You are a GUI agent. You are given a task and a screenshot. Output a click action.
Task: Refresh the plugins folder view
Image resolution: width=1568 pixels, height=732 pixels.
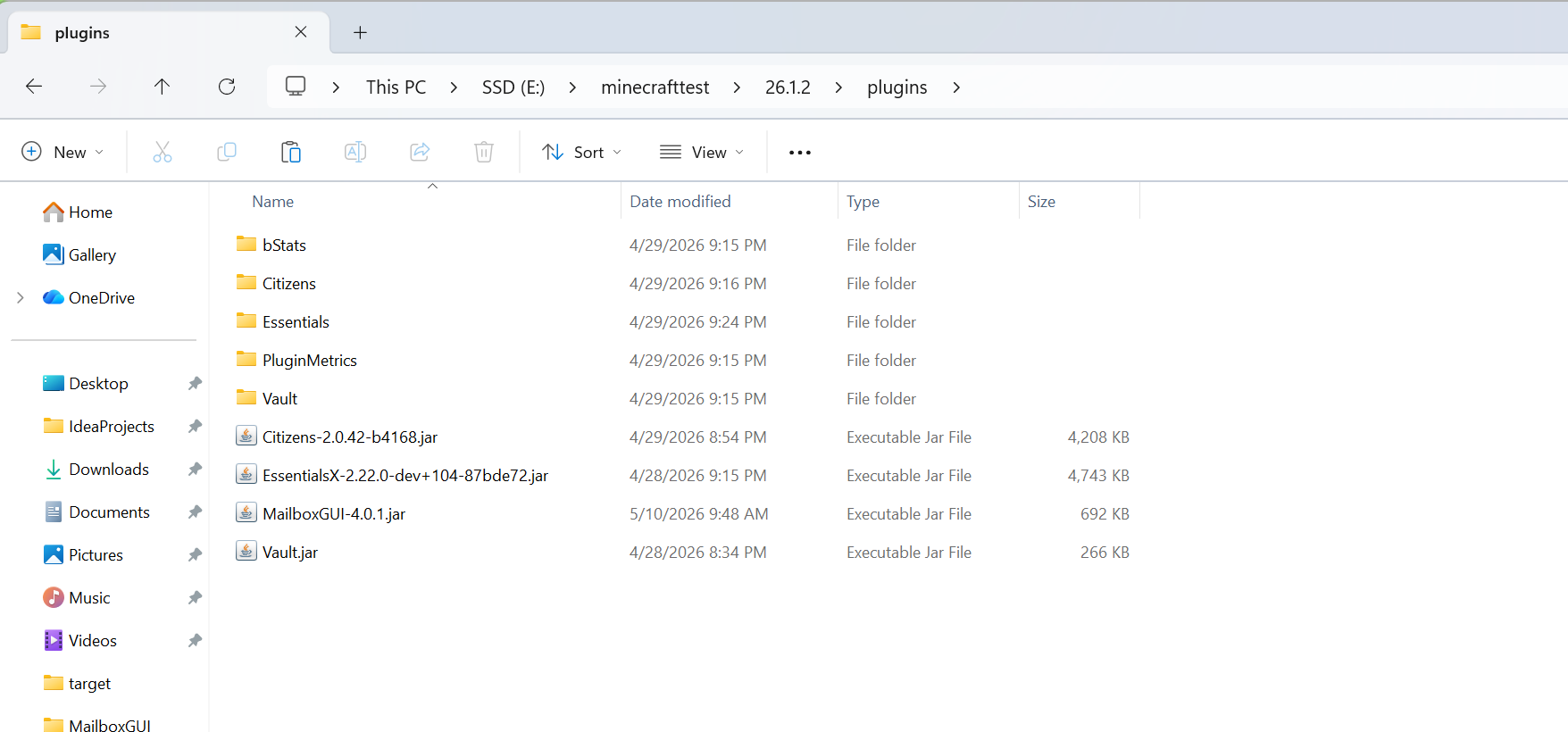pyautogui.click(x=227, y=87)
